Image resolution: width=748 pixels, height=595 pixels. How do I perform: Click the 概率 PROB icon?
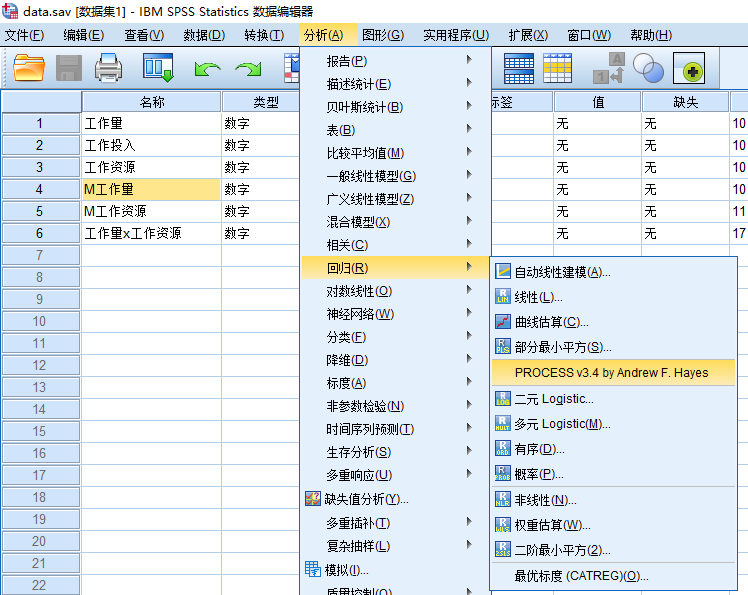pyautogui.click(x=503, y=473)
